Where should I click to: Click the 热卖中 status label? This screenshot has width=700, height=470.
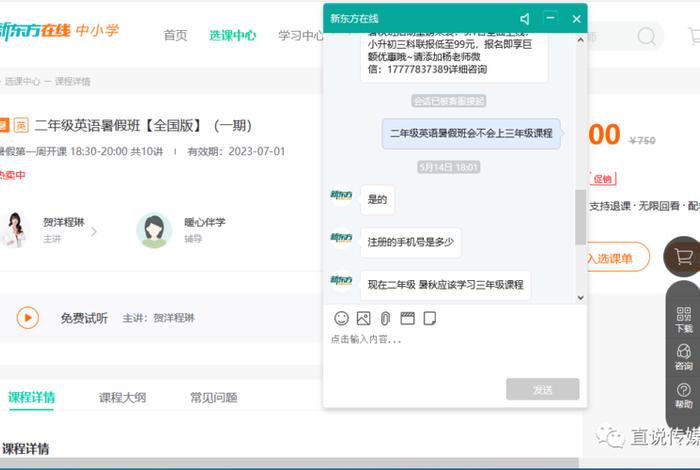[12, 175]
